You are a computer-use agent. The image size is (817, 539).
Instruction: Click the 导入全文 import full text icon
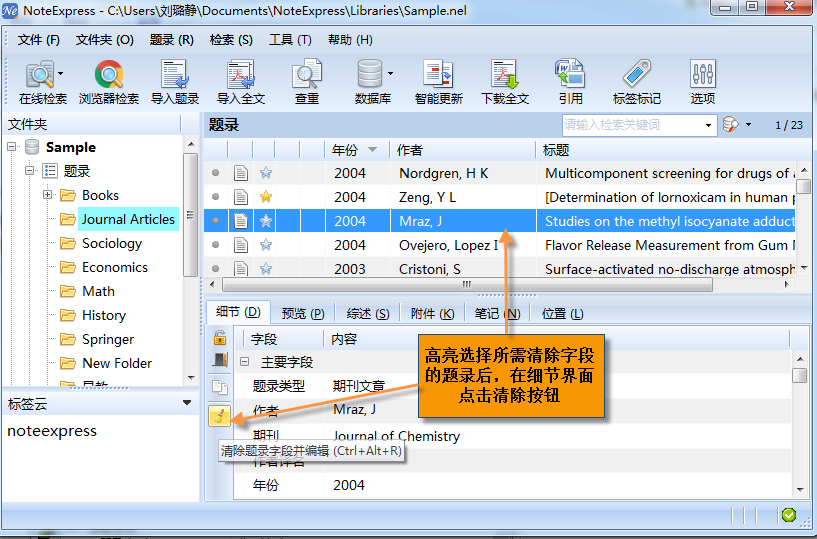coord(241,75)
